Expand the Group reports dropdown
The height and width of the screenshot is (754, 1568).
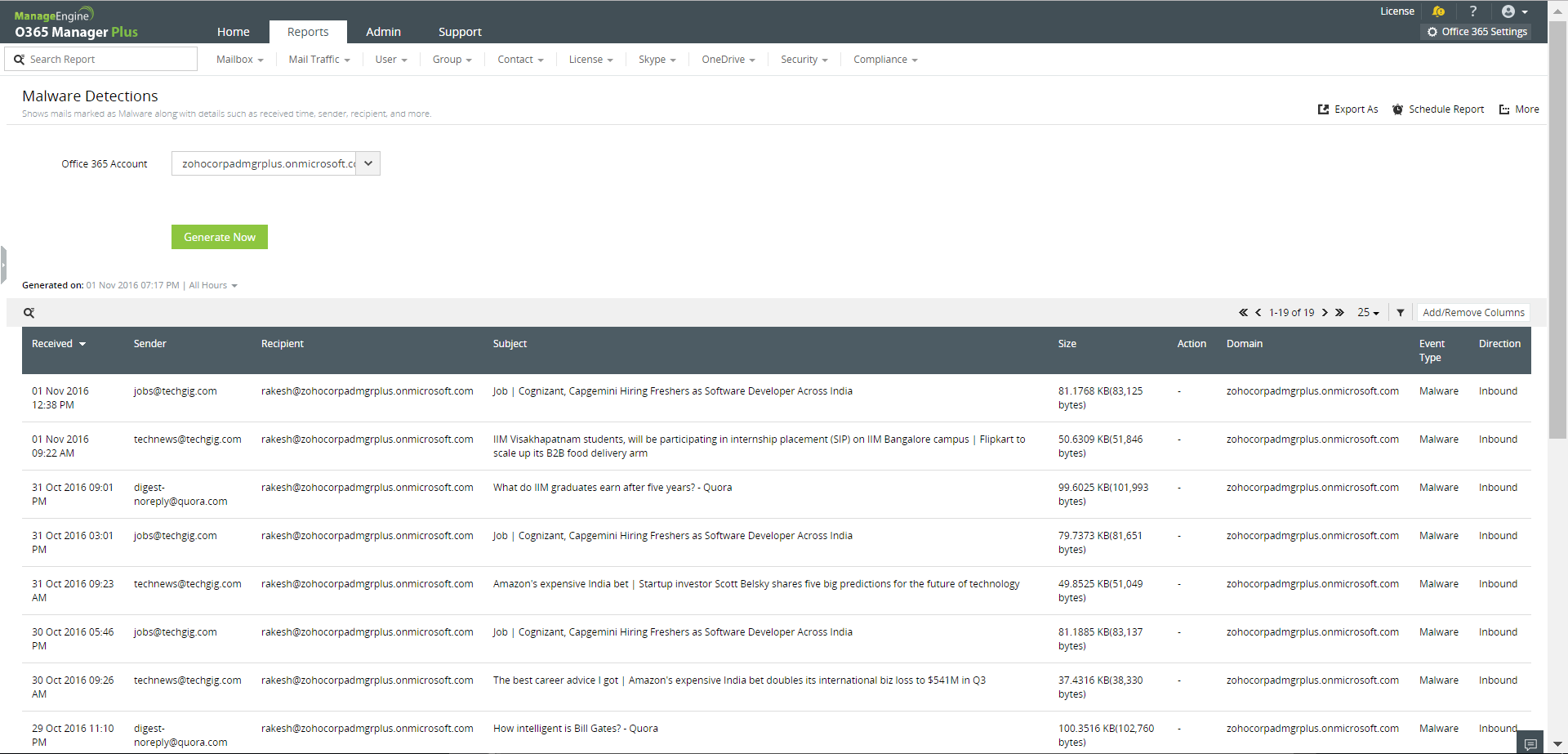(452, 60)
